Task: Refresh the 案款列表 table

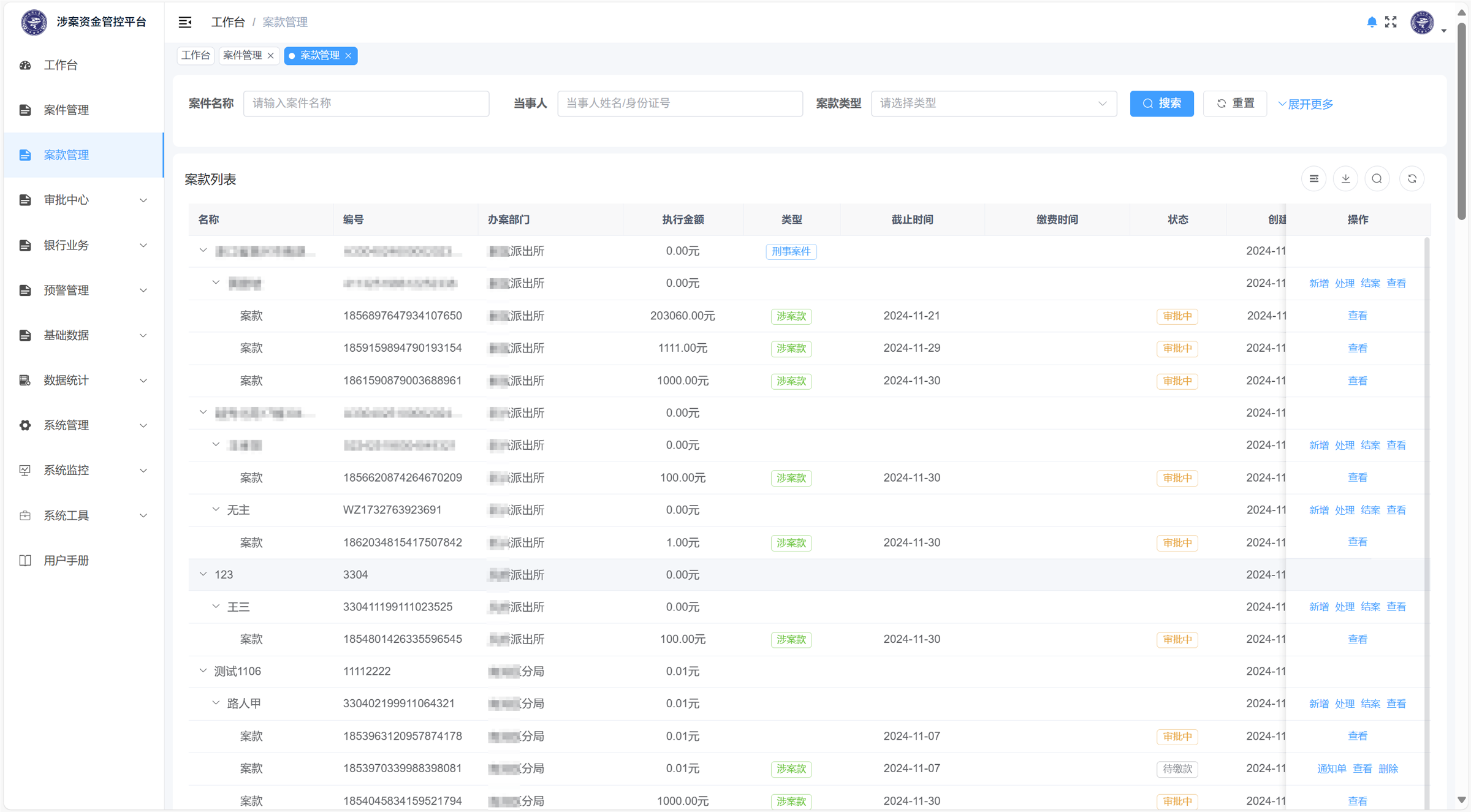Action: (1412, 179)
